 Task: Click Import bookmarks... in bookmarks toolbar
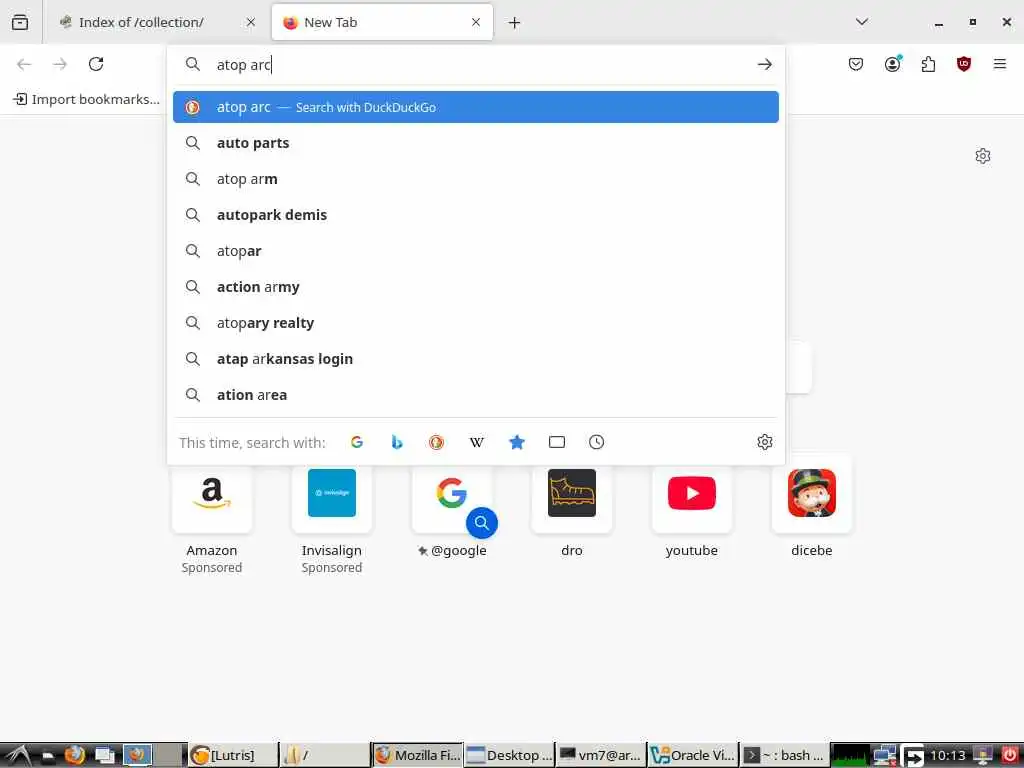coord(86,99)
